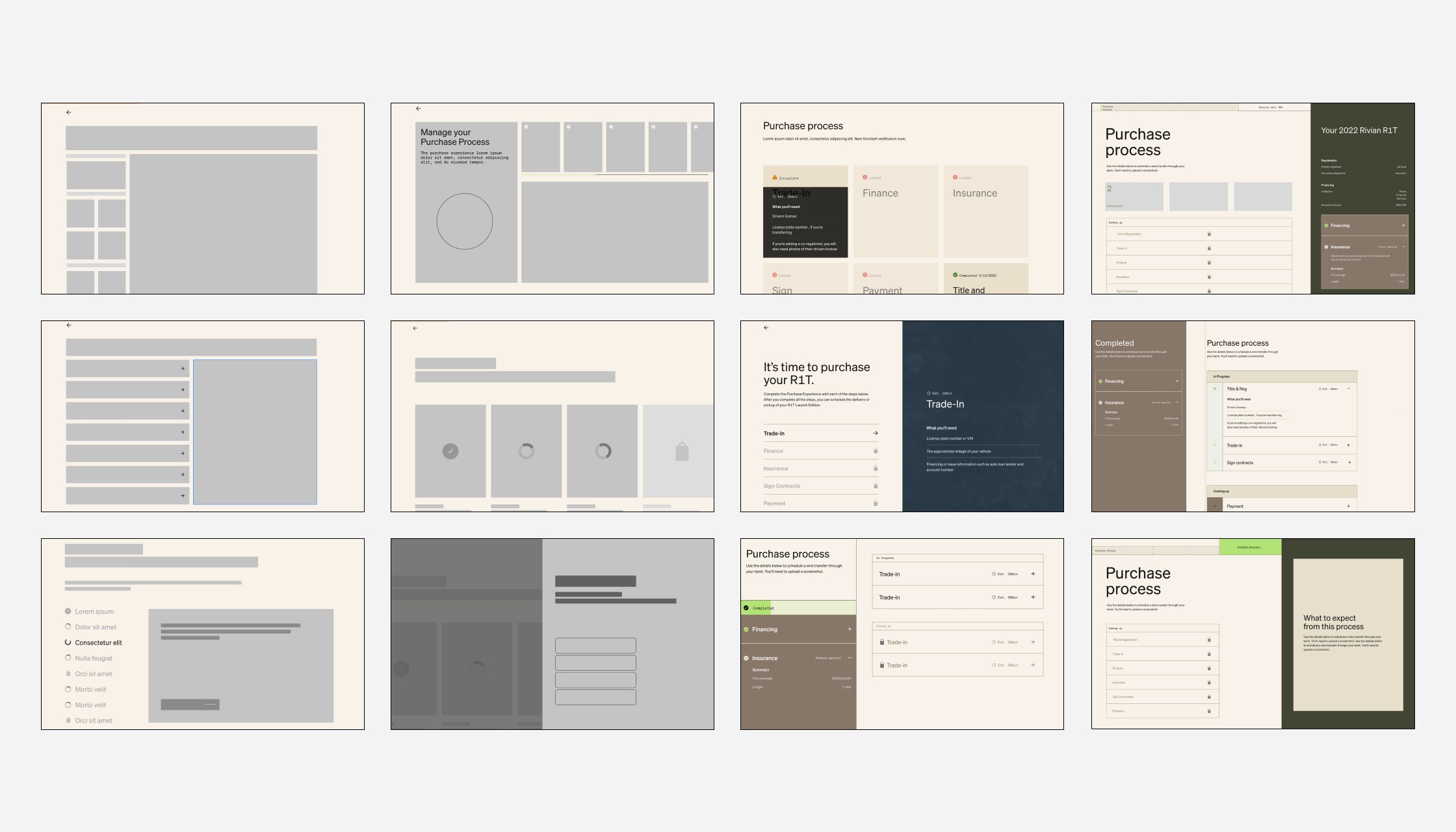This screenshot has height=832, width=1456.
Task: Select 'Lorem ipsum' checked step
Action: click(68, 611)
